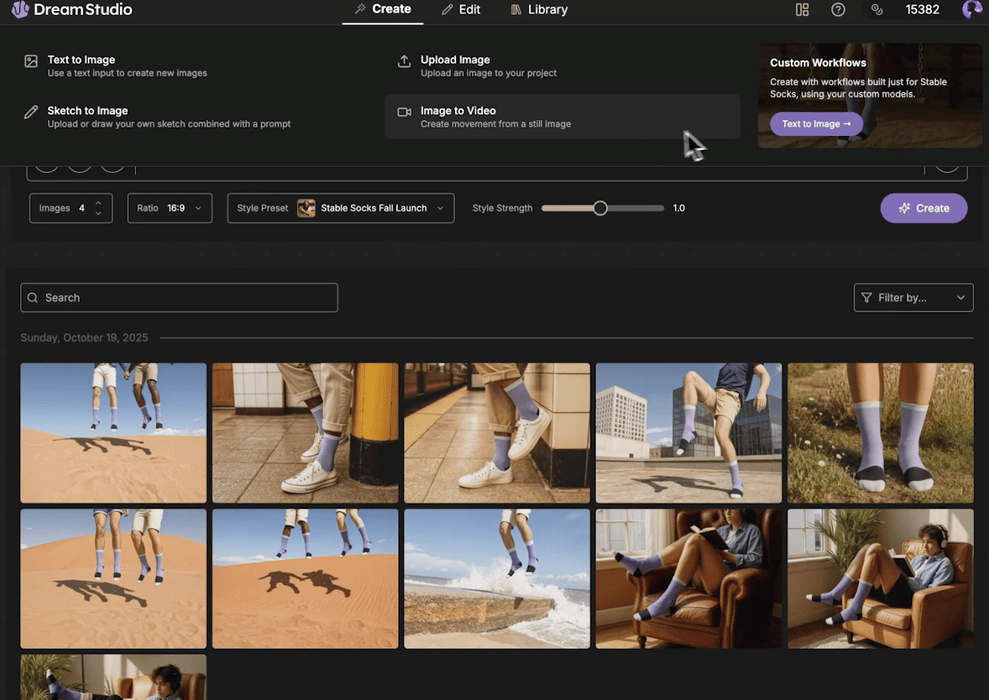Viewport: 989px width, 700px height.
Task: Click the 15382 credits balance
Action: point(922,9)
